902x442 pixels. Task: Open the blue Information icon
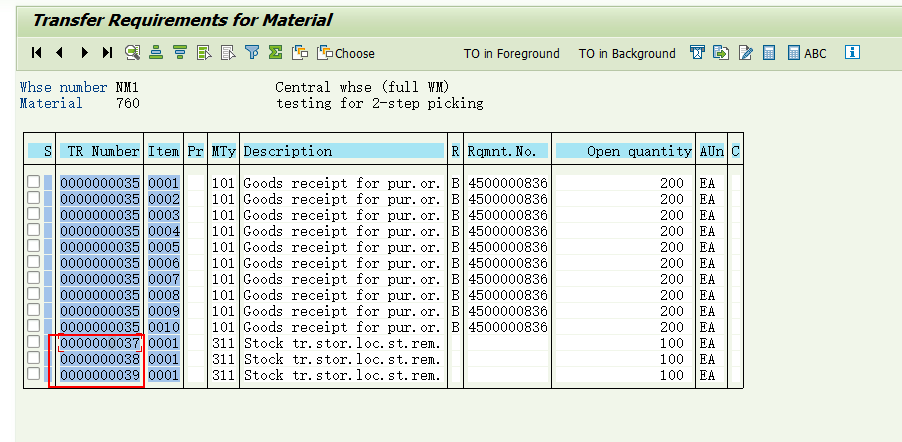click(853, 53)
